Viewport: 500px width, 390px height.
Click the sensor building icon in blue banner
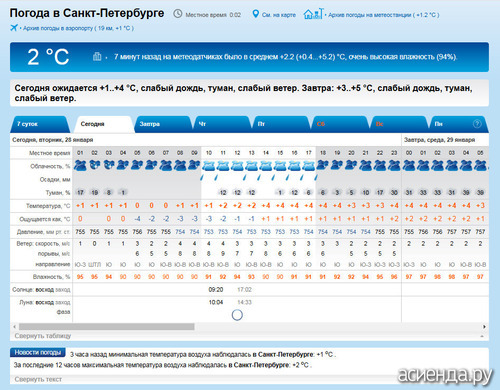pos(97,56)
